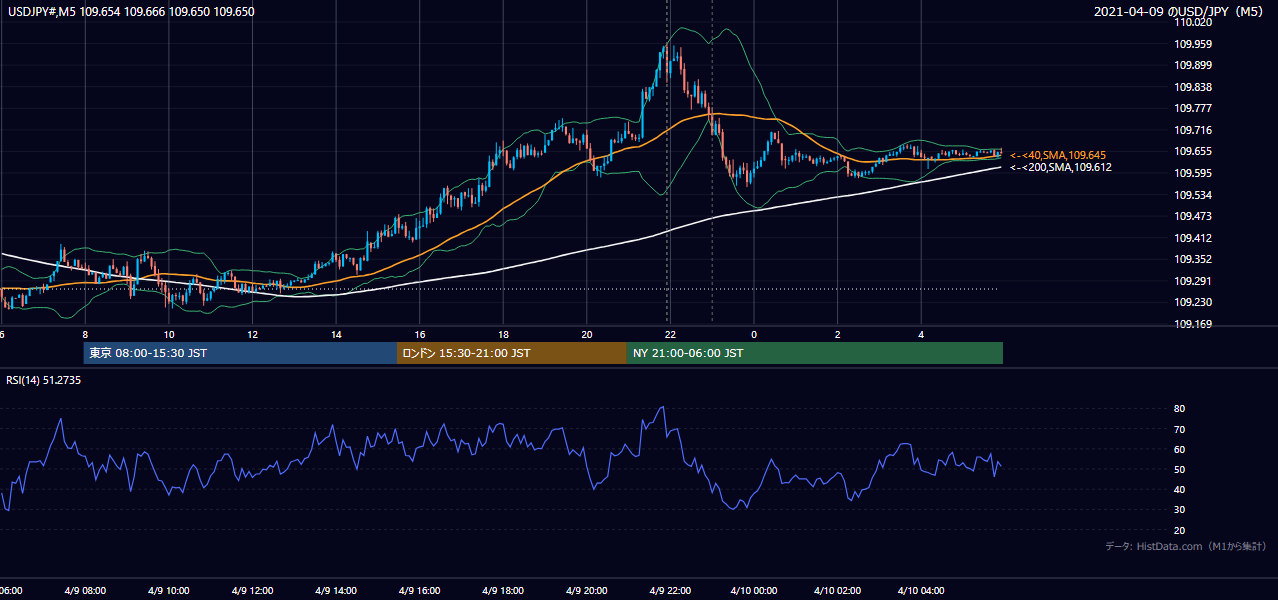Click RSI scale value 70
Screen dimensions: 1278x600
coord(1180,429)
